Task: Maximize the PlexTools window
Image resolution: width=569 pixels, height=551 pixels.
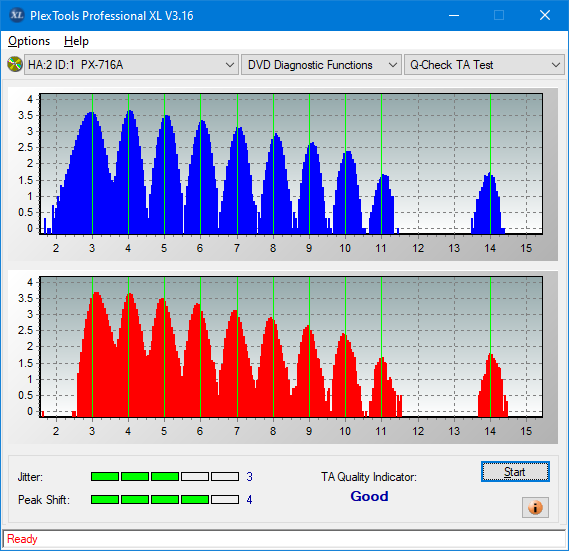Action: 499,15
